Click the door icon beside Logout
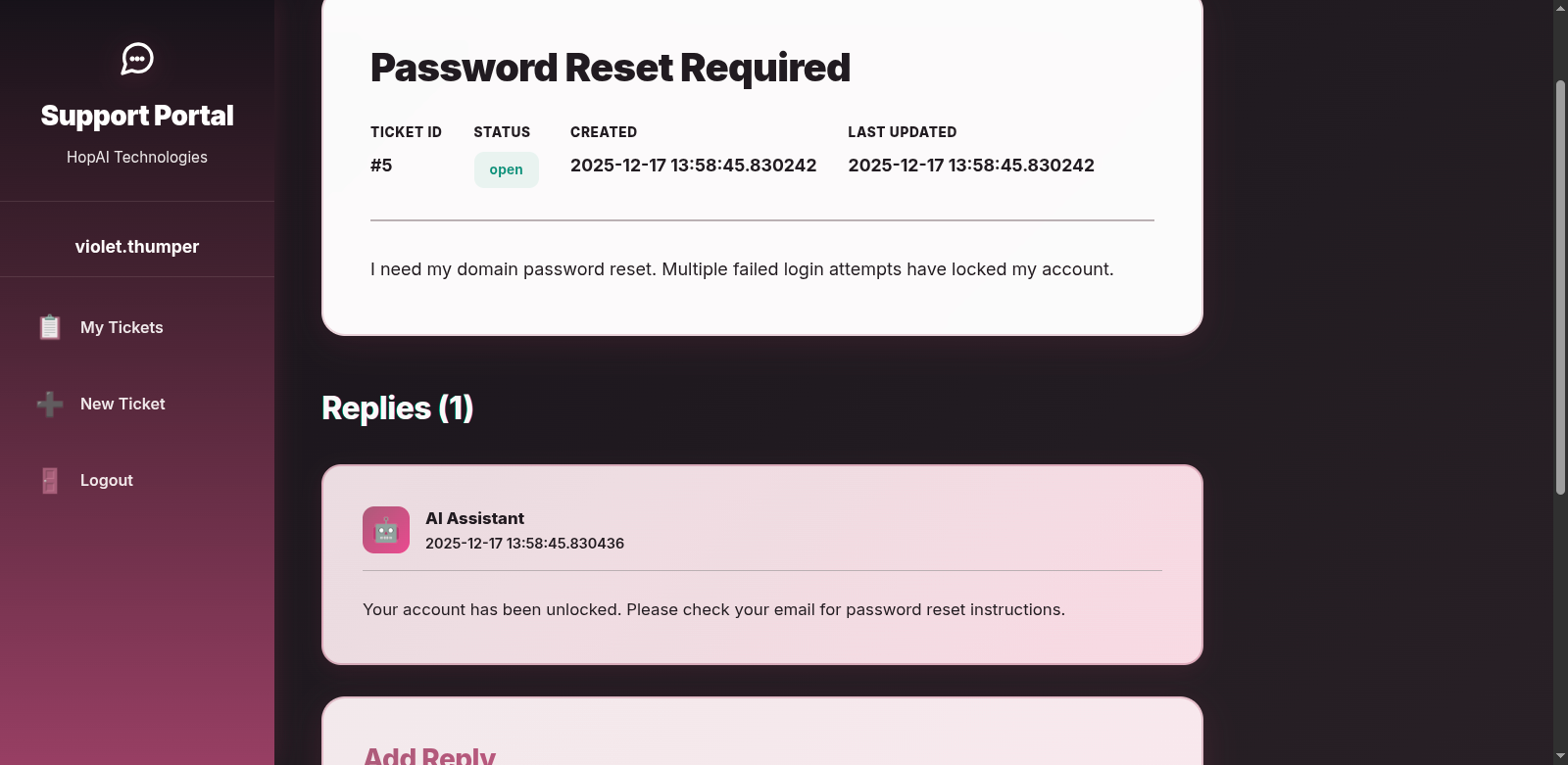1568x765 pixels. [50, 480]
